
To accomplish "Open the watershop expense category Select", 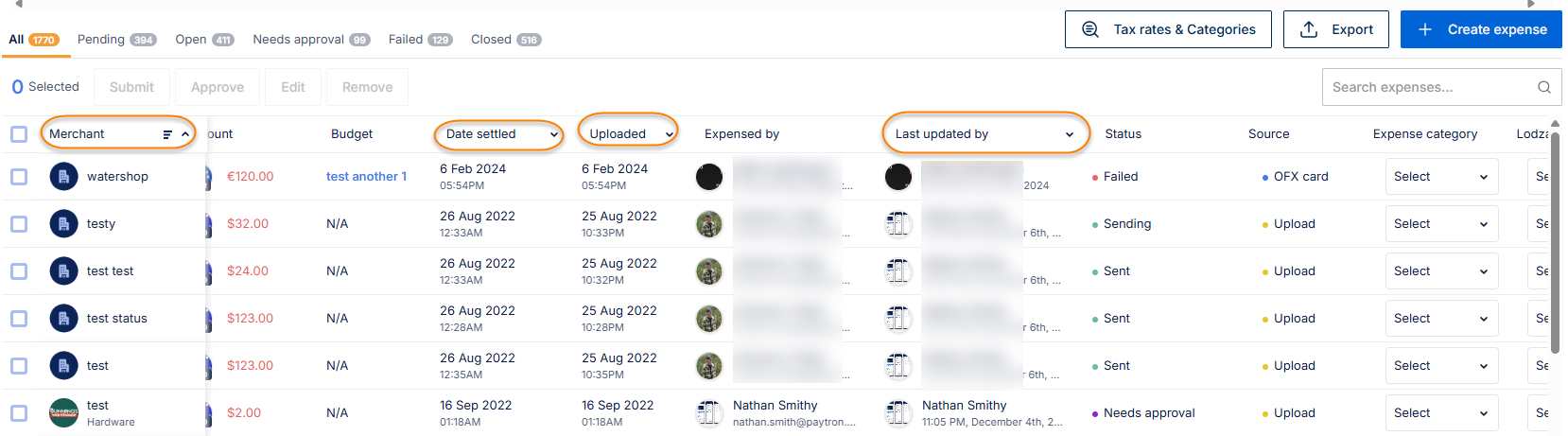I will [1440, 177].
